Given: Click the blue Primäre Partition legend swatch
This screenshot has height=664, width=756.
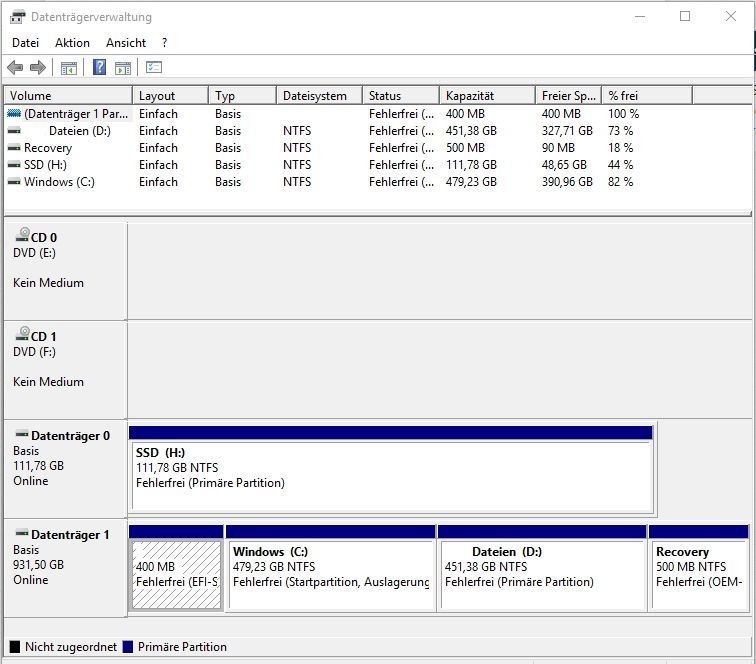Looking at the screenshot, I should 128,647.
